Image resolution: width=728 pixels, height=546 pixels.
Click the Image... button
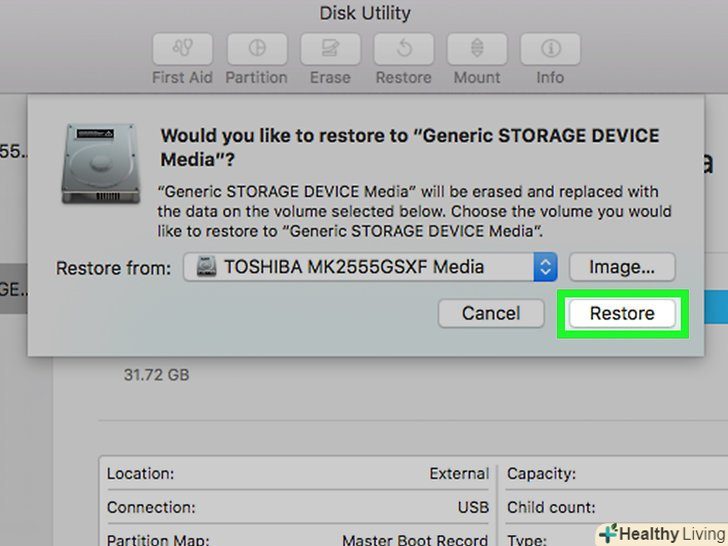[622, 267]
